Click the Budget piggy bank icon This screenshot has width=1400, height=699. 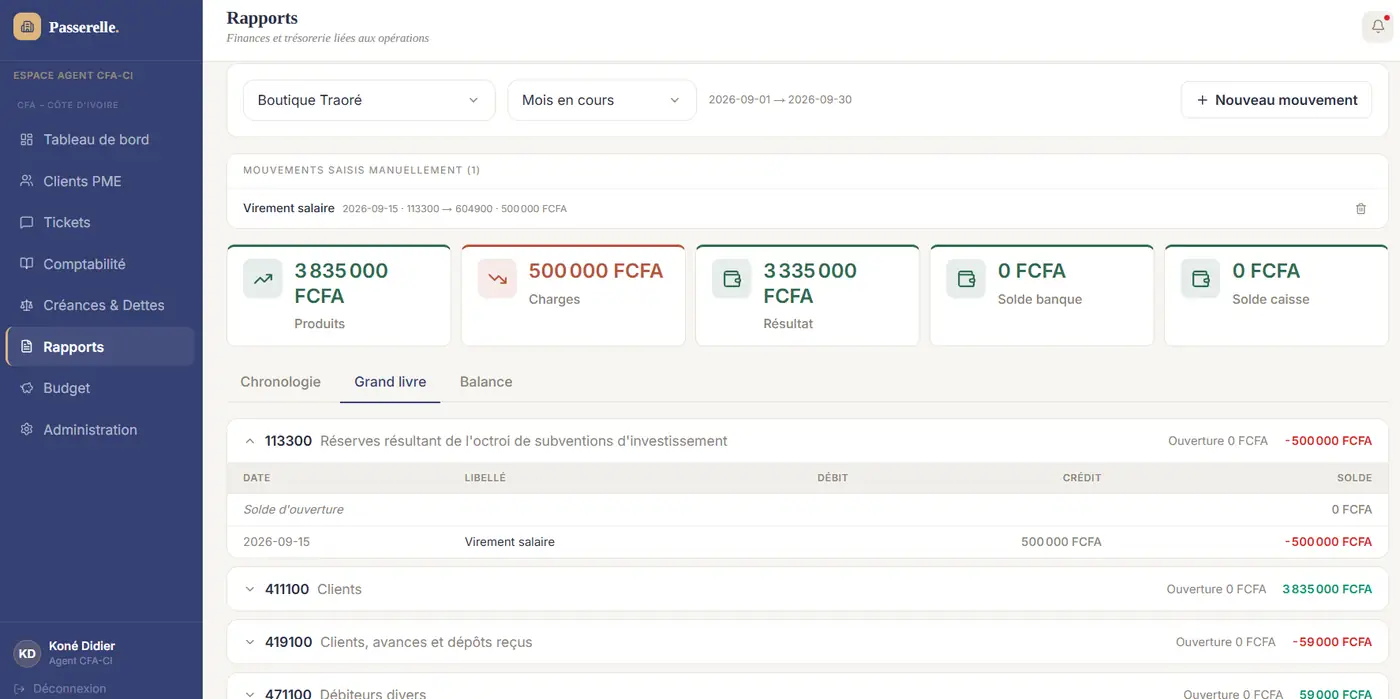[27, 388]
